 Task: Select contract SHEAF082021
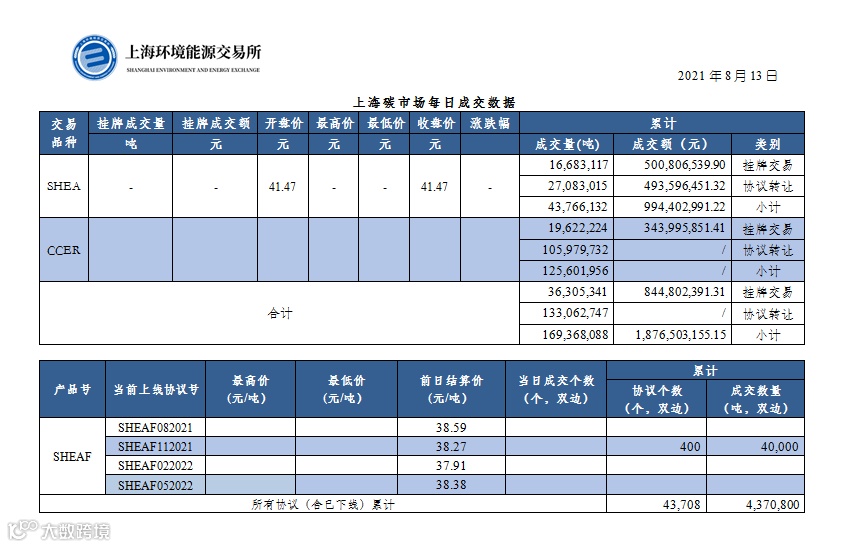(x=155, y=428)
